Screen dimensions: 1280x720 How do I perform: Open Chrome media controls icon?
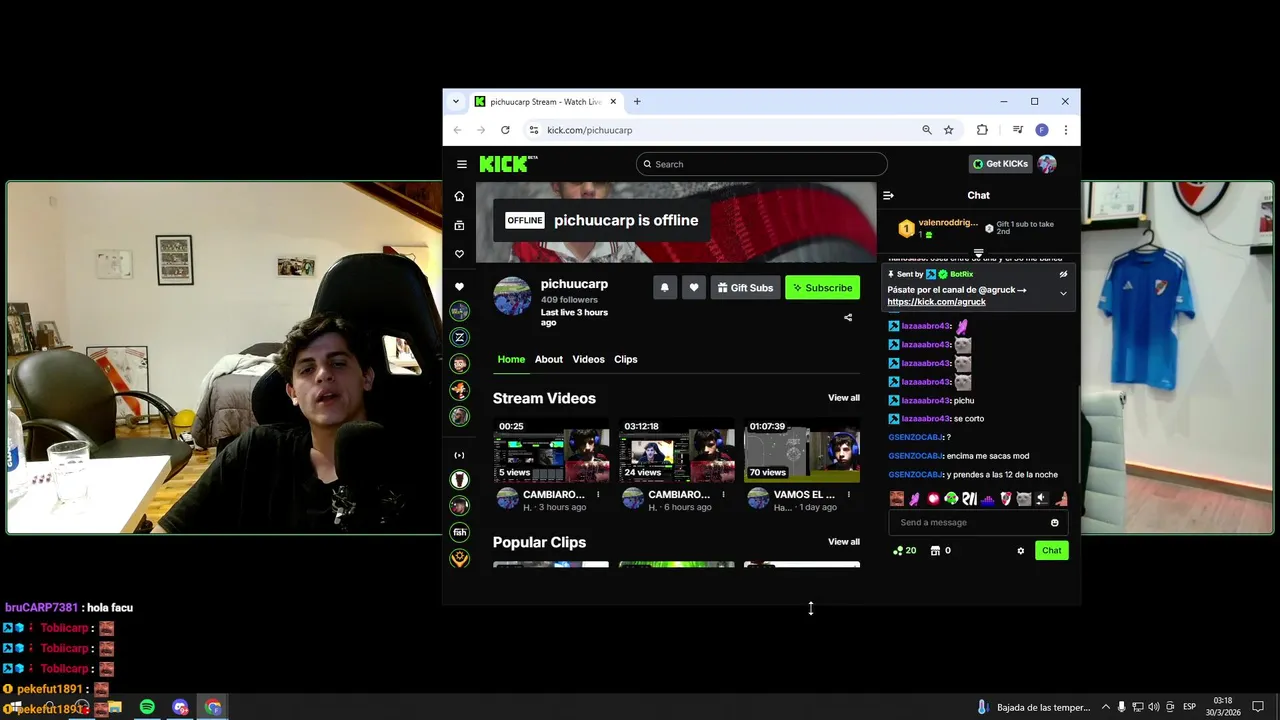pyautogui.click(x=1018, y=130)
